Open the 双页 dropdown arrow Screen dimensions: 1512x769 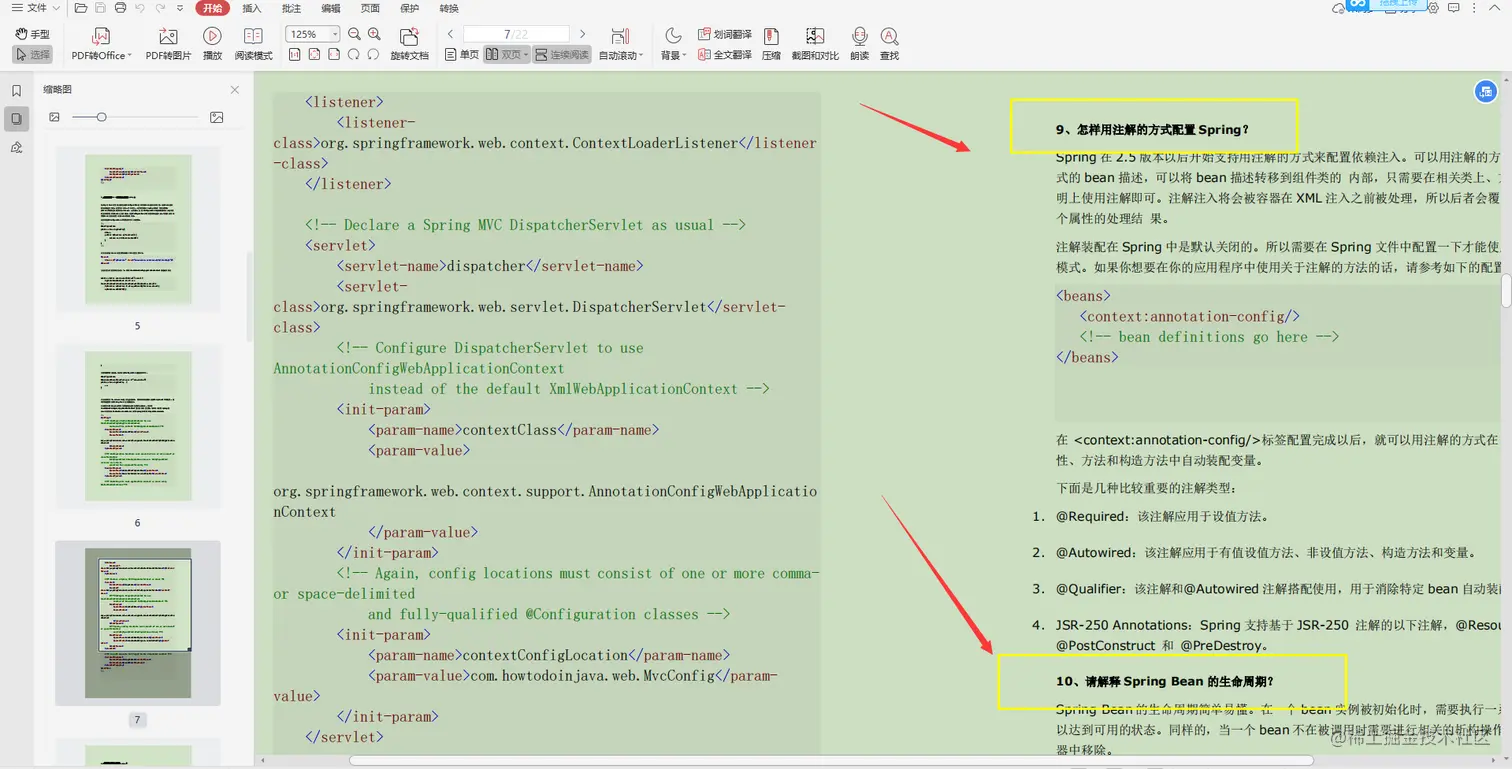(526, 55)
